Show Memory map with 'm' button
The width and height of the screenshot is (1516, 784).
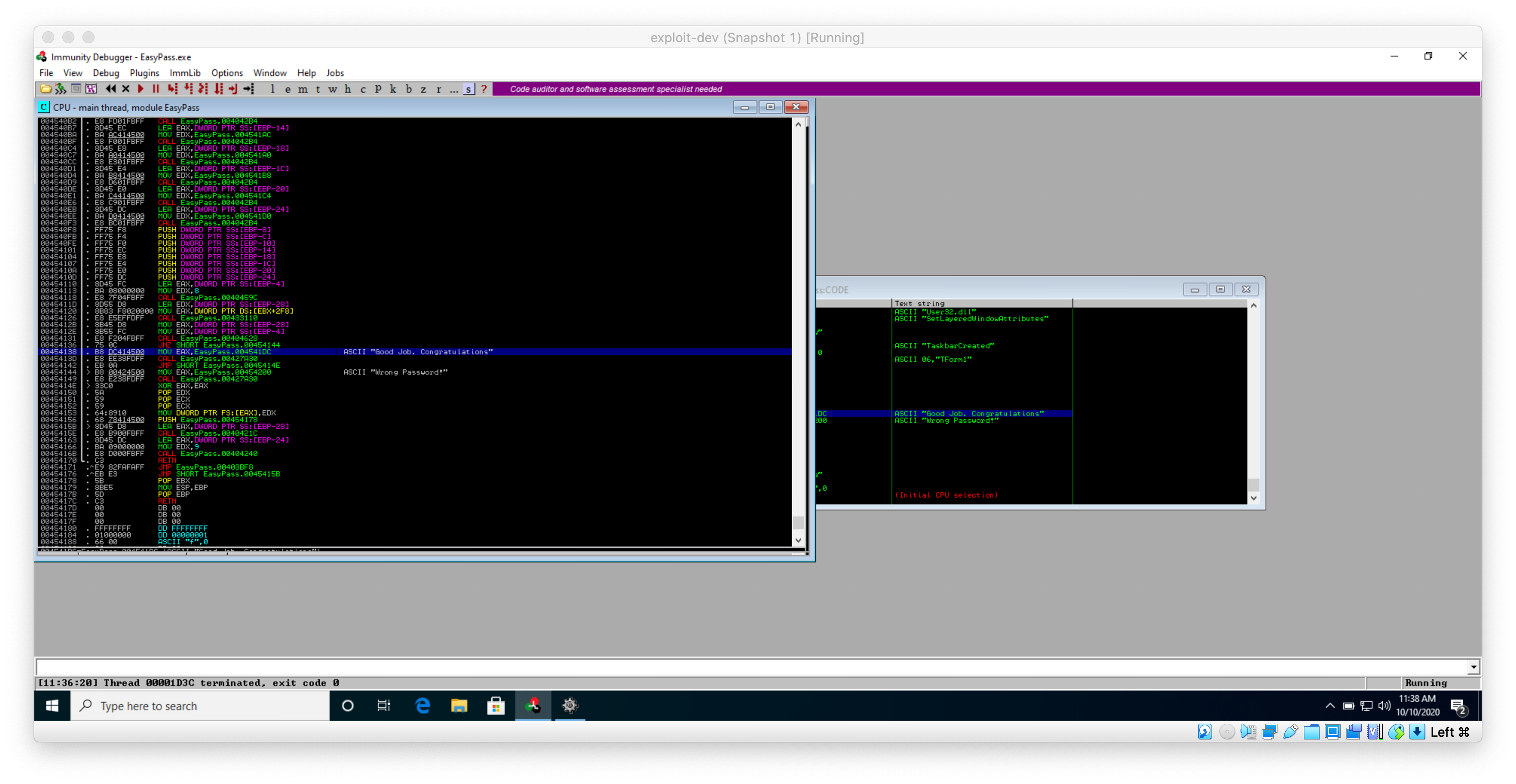click(303, 89)
